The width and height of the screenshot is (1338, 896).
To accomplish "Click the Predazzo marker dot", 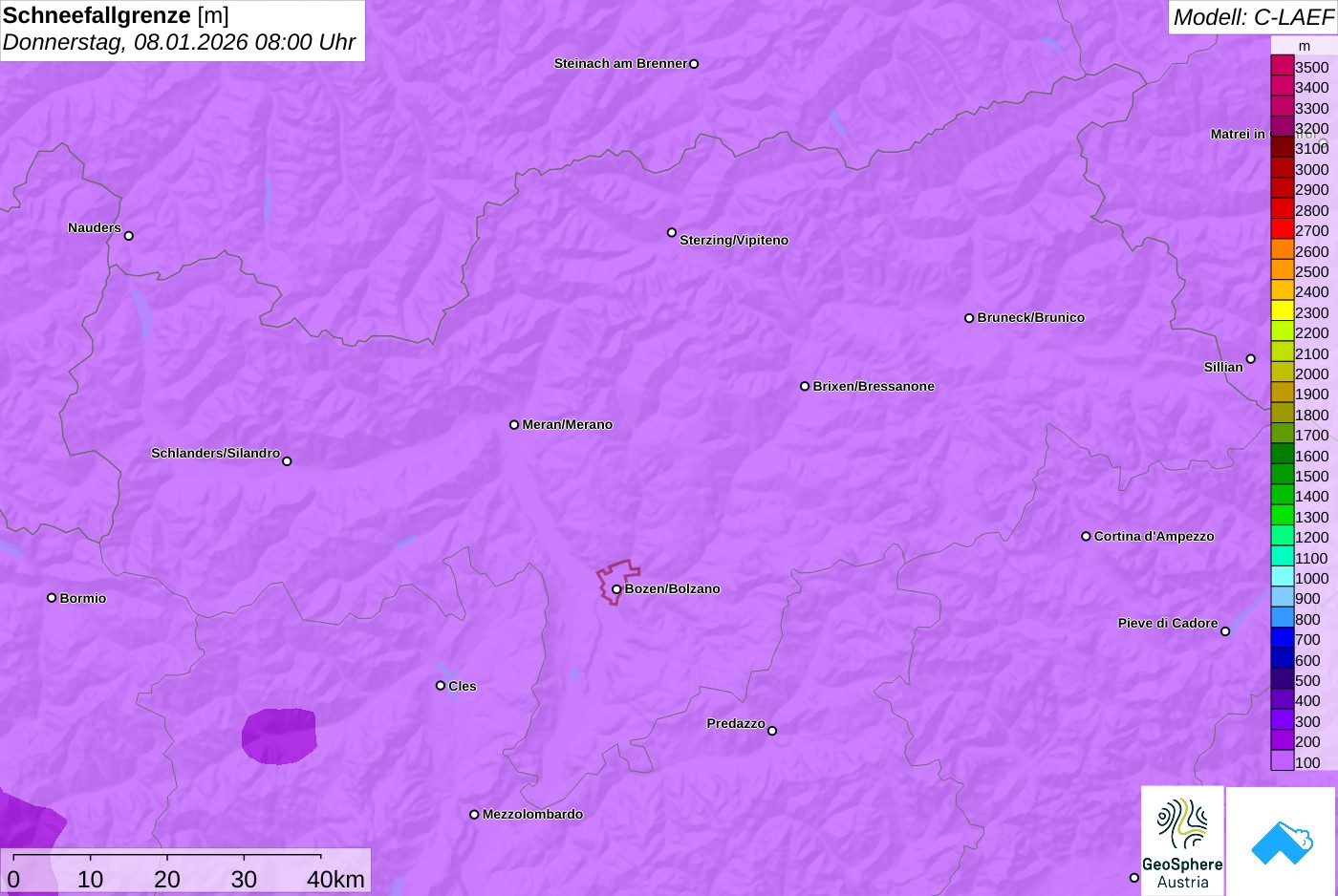I will [772, 731].
